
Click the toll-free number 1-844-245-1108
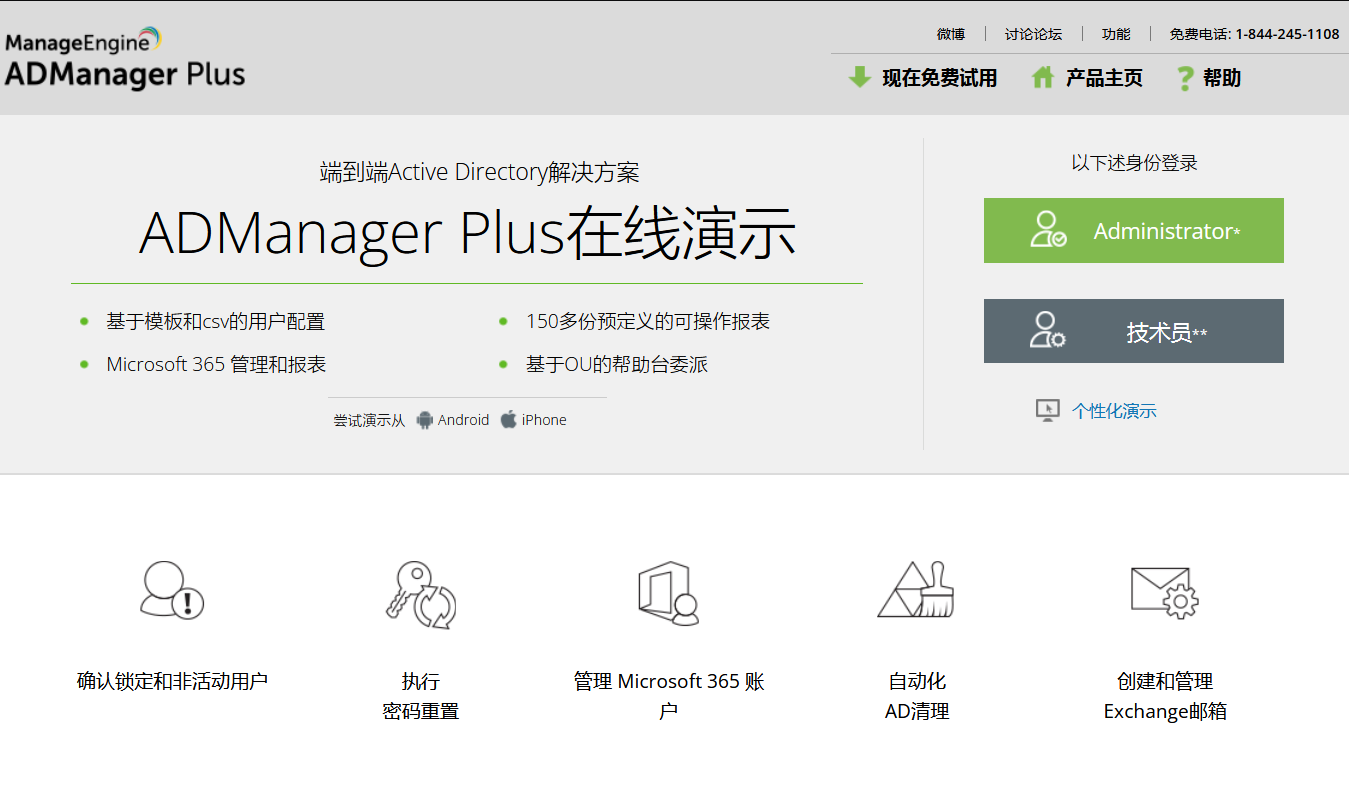point(1287,34)
